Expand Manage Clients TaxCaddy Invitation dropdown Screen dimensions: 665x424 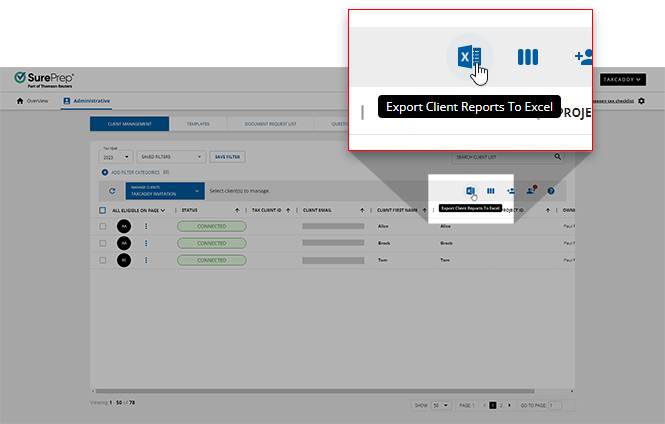point(165,191)
